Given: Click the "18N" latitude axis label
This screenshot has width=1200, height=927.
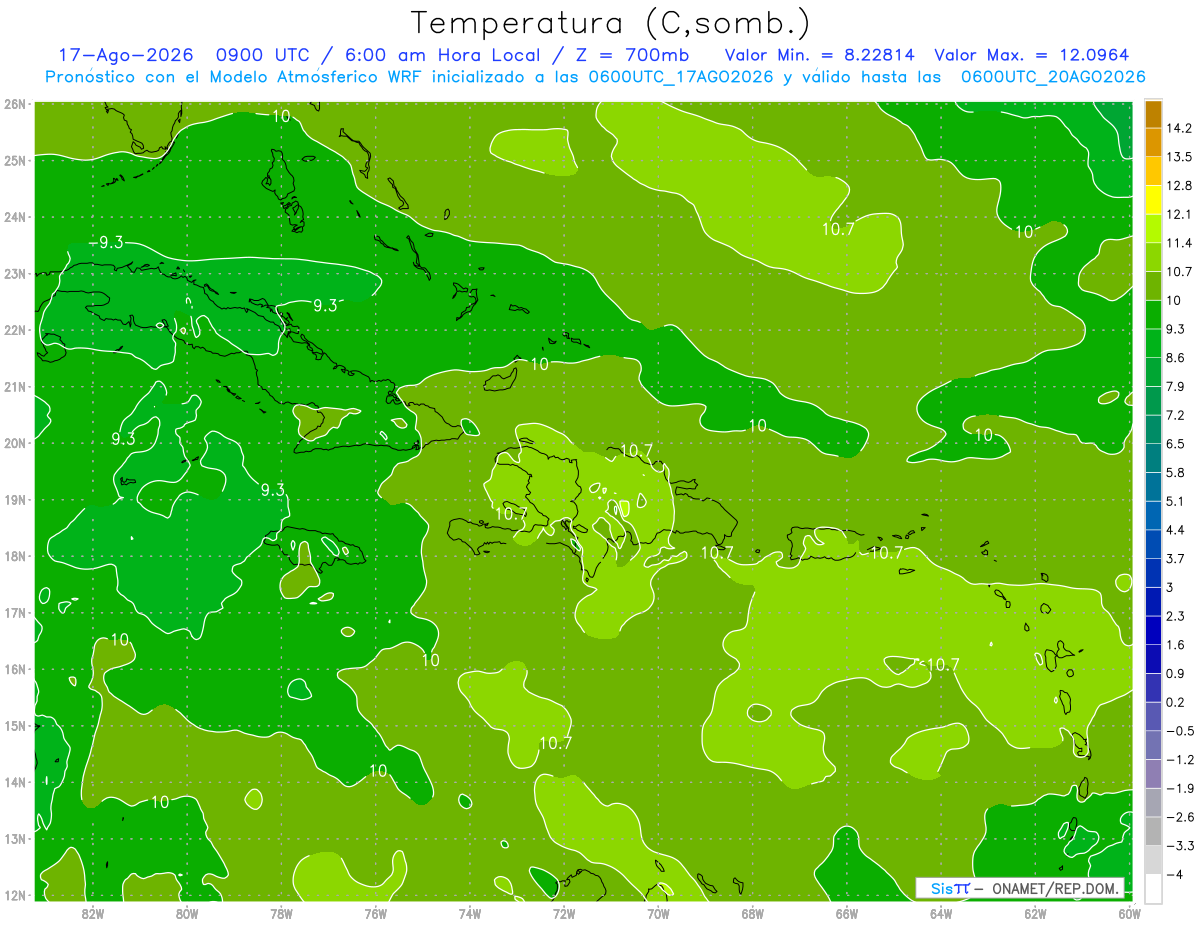Looking at the screenshot, I should click(x=15, y=556).
